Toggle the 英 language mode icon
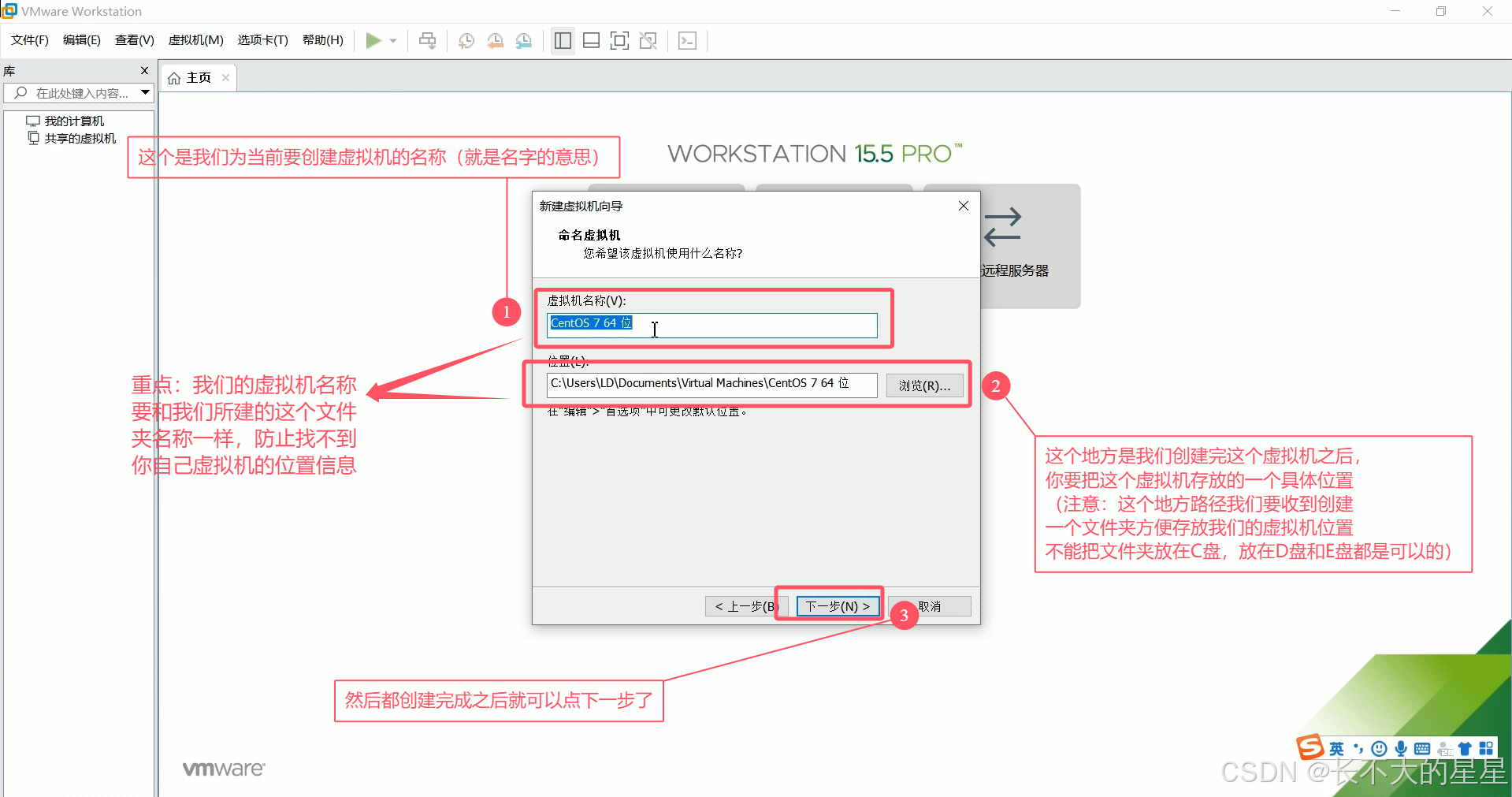 click(x=1337, y=749)
